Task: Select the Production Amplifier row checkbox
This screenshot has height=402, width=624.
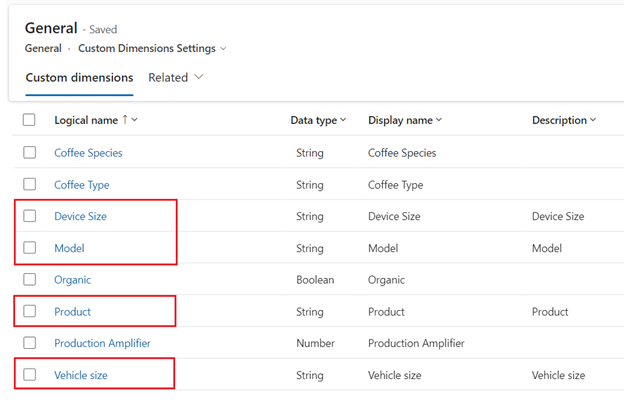Action: (x=29, y=343)
